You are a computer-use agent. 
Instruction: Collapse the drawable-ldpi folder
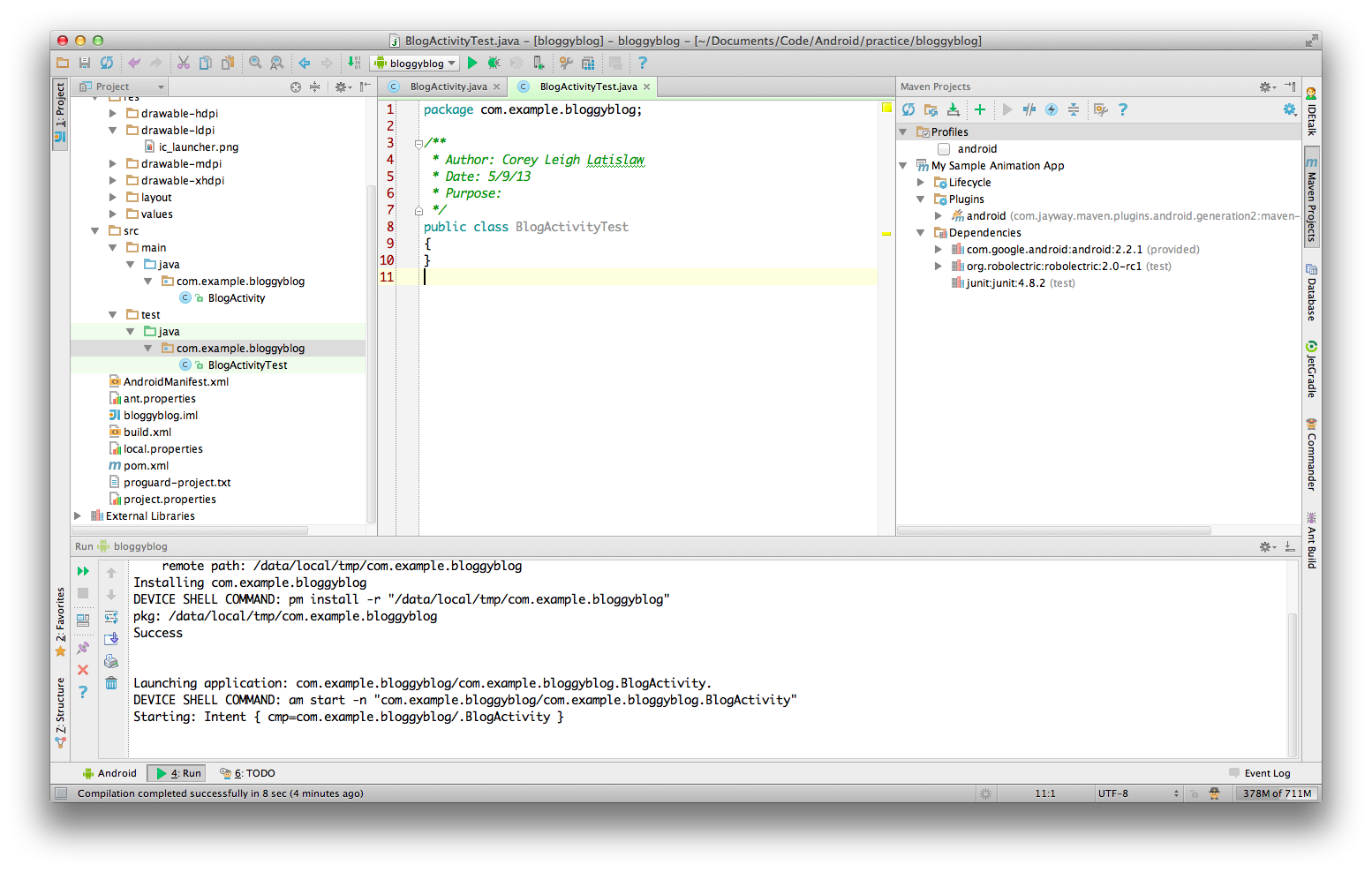(x=113, y=130)
